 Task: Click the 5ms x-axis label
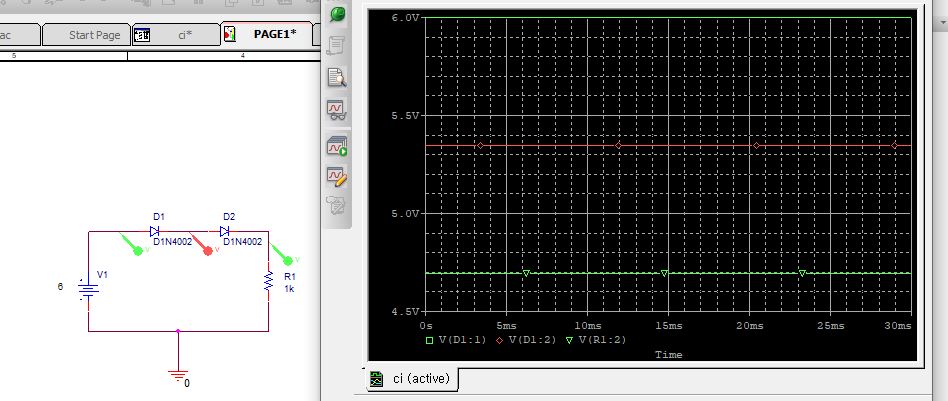pyautogui.click(x=507, y=325)
